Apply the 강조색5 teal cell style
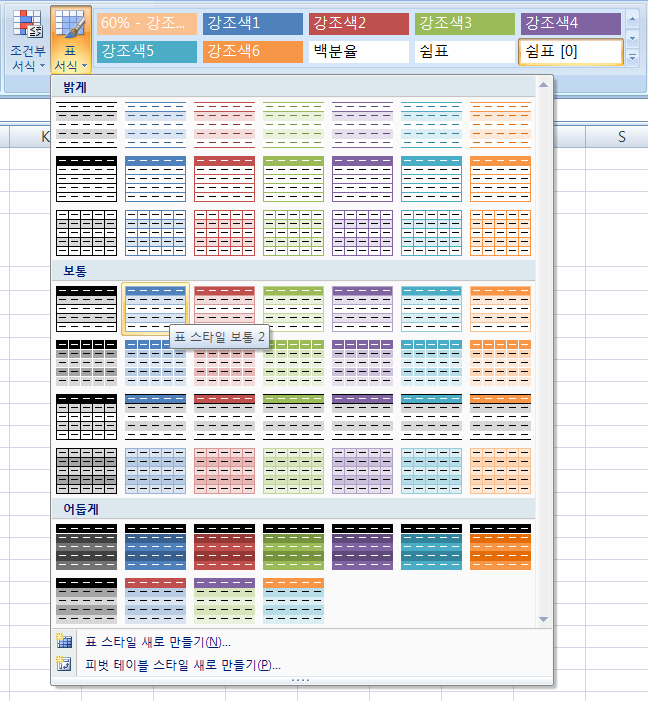This screenshot has height=701, width=648. pos(147,52)
